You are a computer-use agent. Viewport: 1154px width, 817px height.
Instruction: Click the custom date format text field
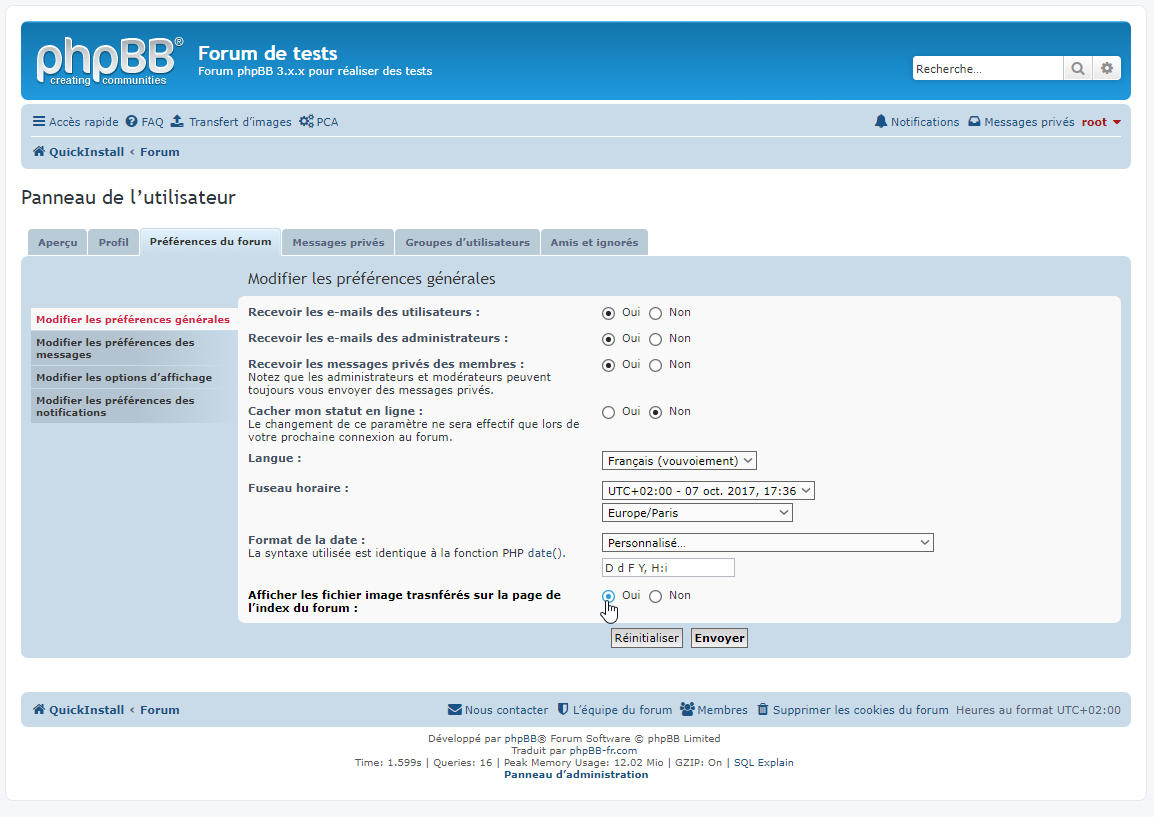click(668, 568)
